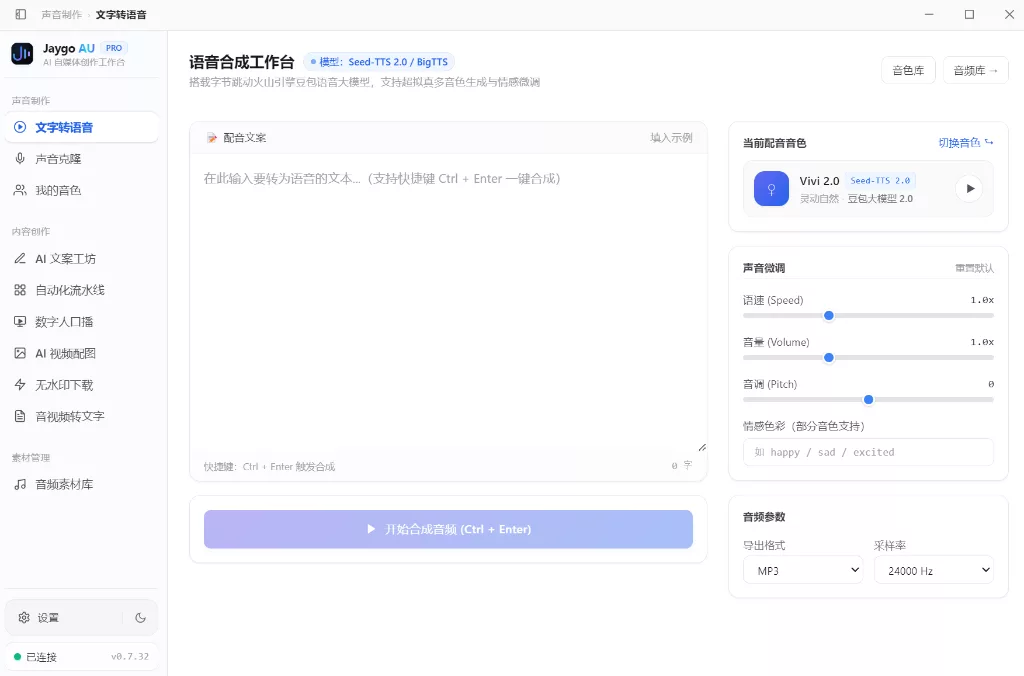
Task: Click the 配音文案 notepad icon
Action: pyautogui.click(x=212, y=138)
